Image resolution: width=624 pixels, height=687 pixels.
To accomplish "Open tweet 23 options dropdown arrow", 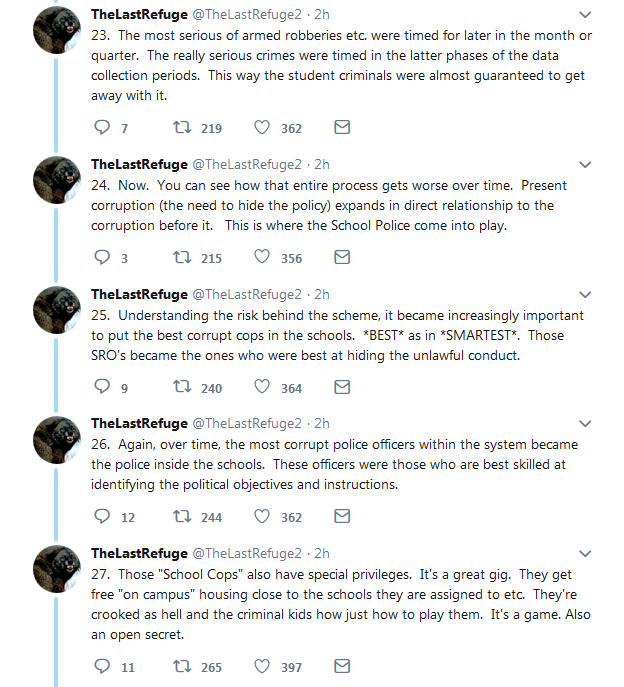I will tap(585, 14).
